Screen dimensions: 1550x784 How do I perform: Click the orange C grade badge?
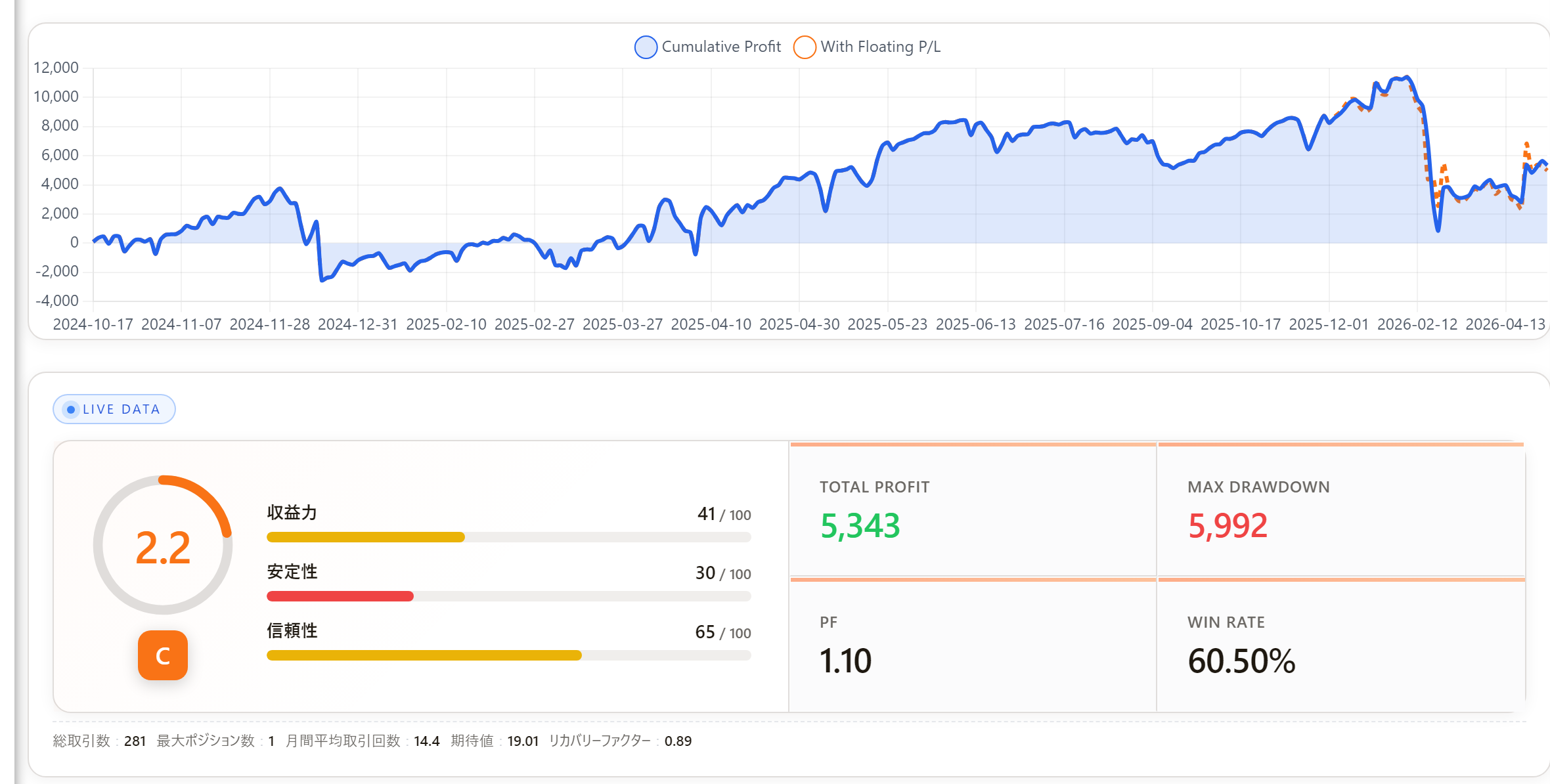coord(163,655)
